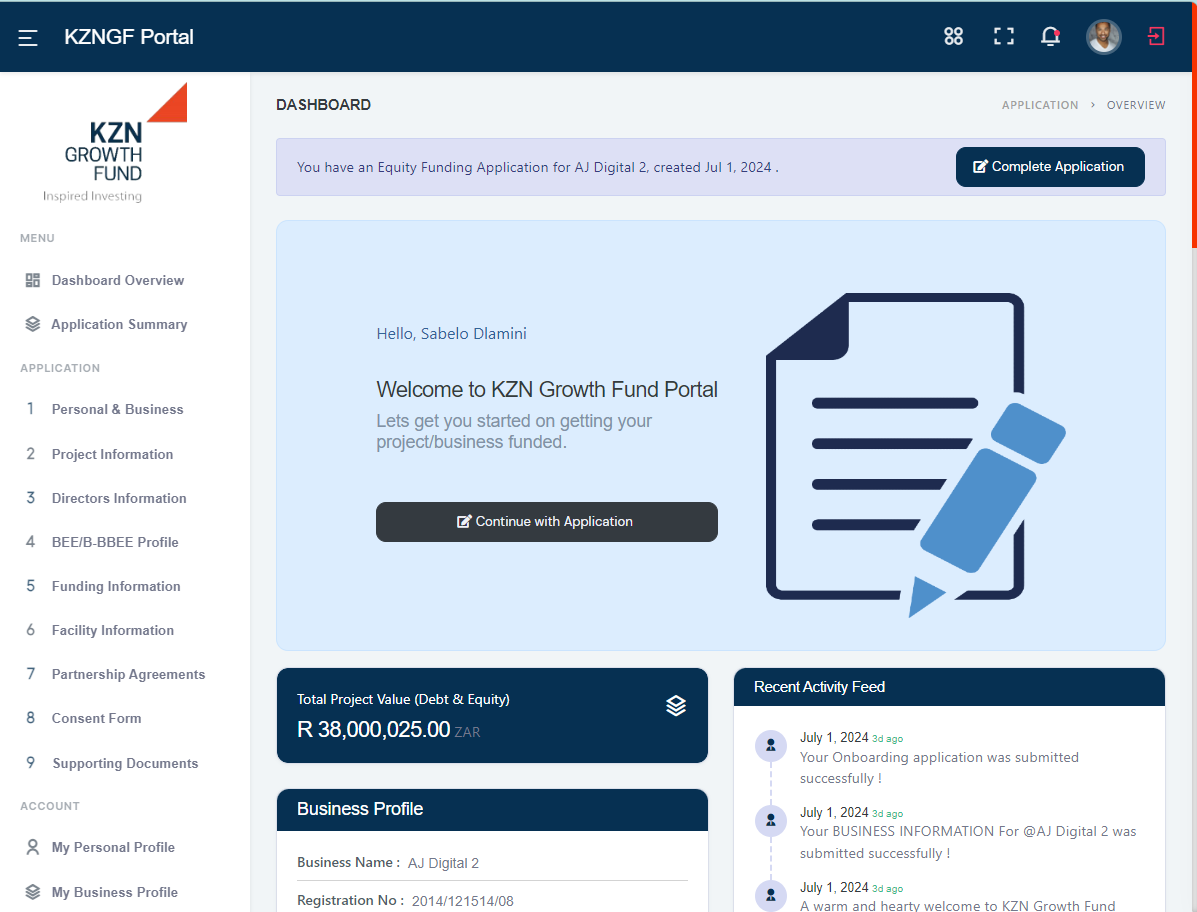1197x912 pixels.
Task: Go to Funding Information step
Action: pyautogui.click(x=116, y=586)
